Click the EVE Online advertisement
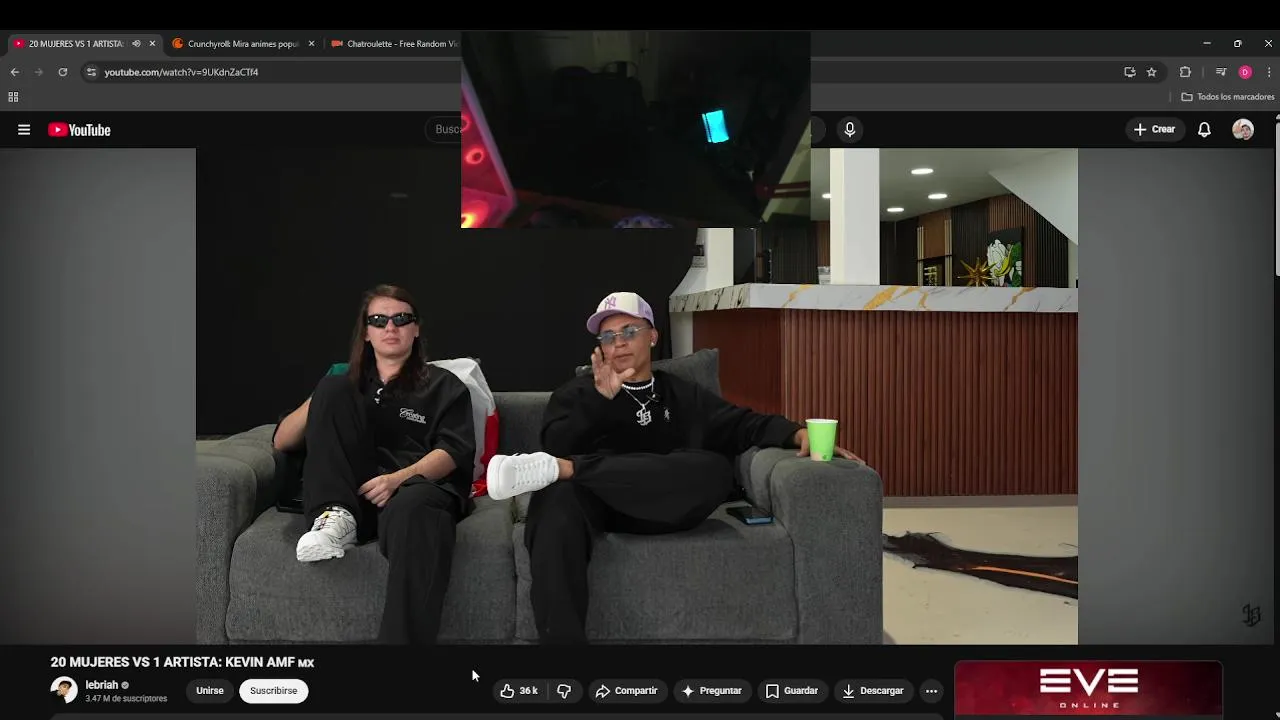The image size is (1280, 720). pyautogui.click(x=1088, y=690)
